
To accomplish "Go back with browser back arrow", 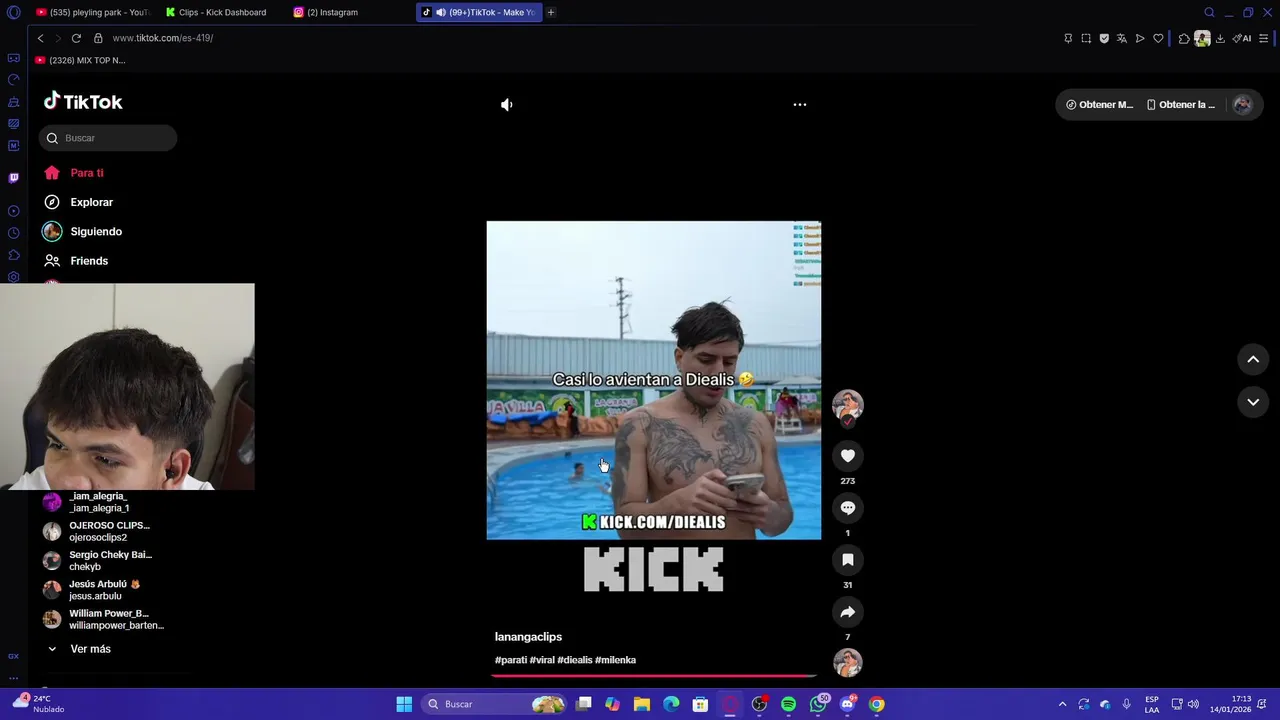I will (x=40, y=38).
